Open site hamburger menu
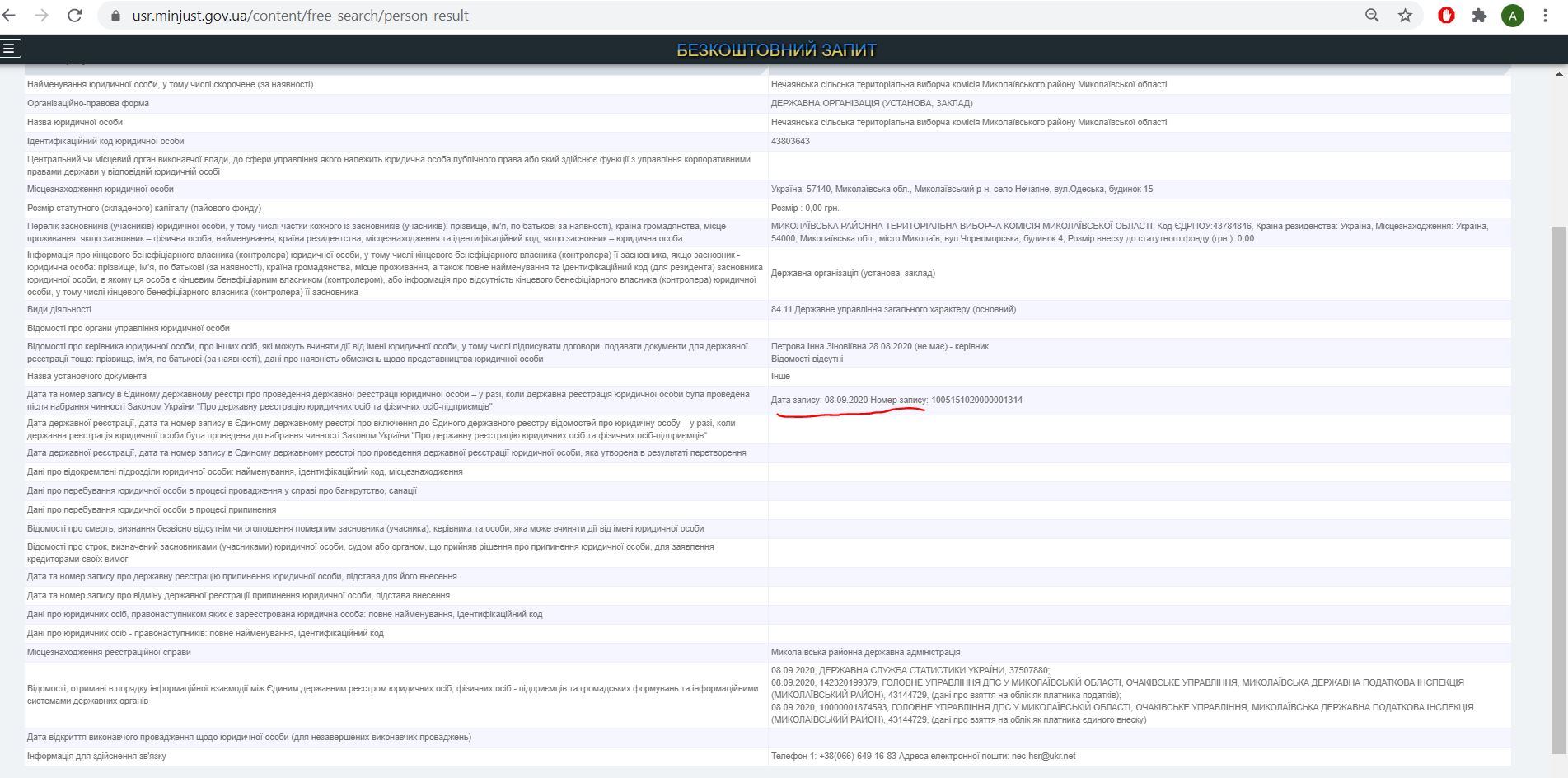Image resolution: width=1568 pixels, height=778 pixels. tap(9, 49)
